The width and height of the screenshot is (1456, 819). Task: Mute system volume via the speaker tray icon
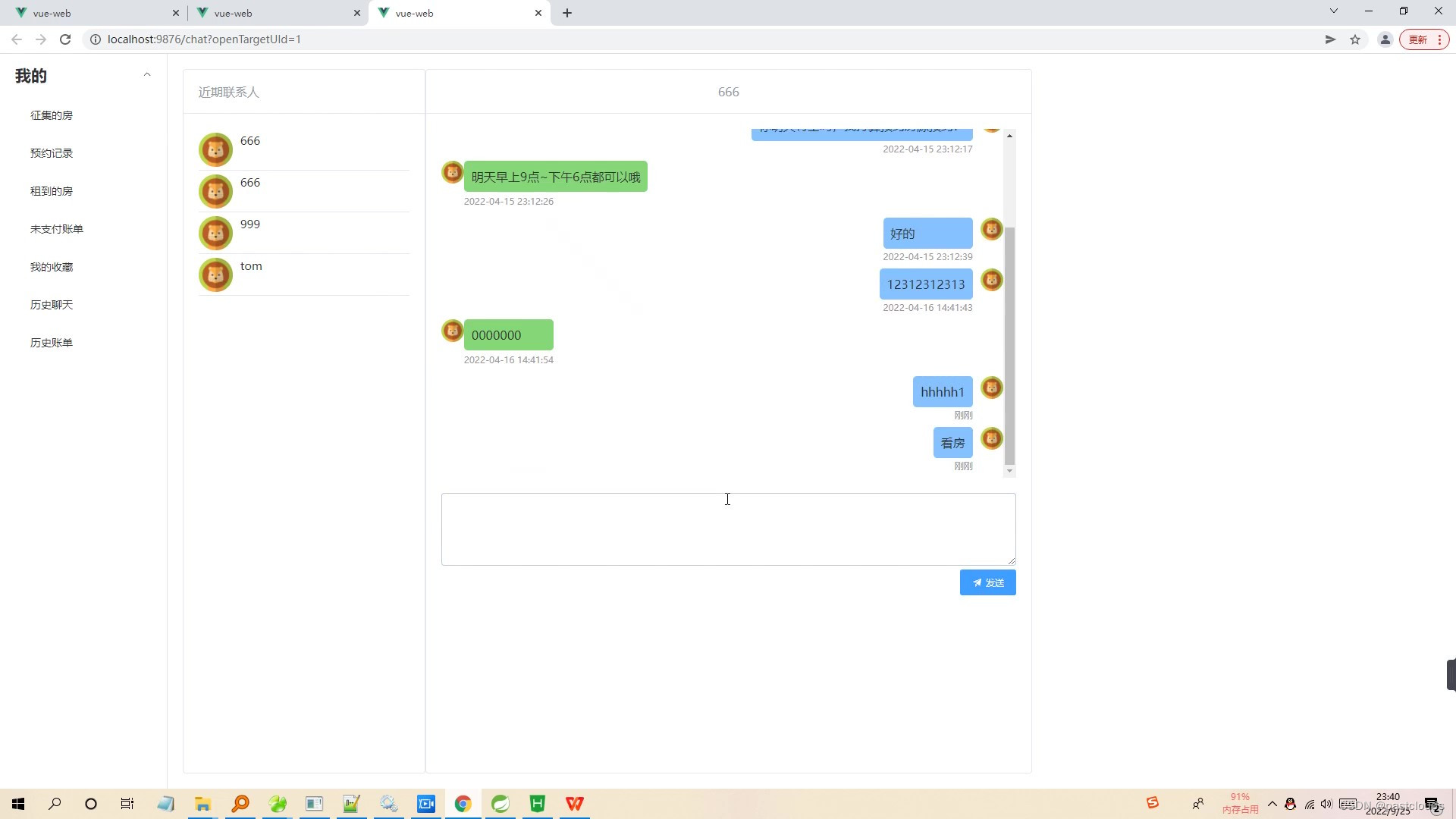pos(1326,804)
